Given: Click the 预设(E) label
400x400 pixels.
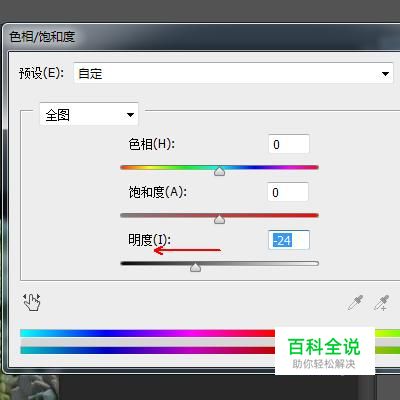Looking at the screenshot, I should pyautogui.click(x=41, y=73).
